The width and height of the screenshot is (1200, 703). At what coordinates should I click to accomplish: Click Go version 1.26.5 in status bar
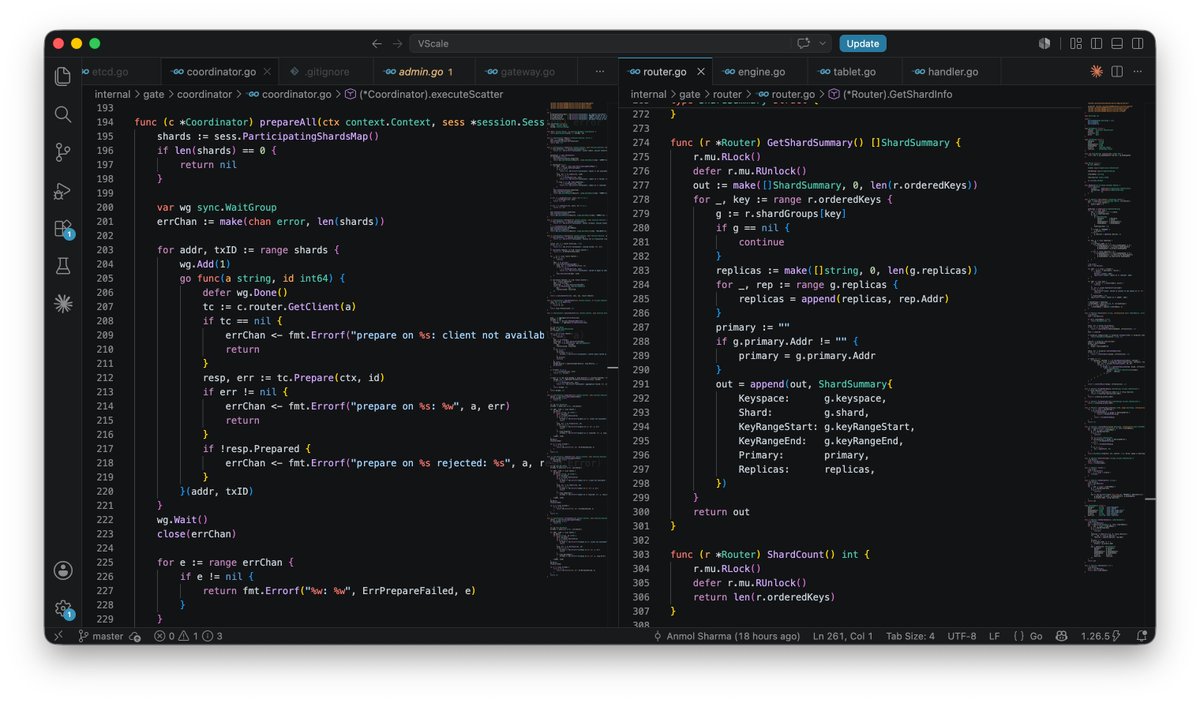1101,636
